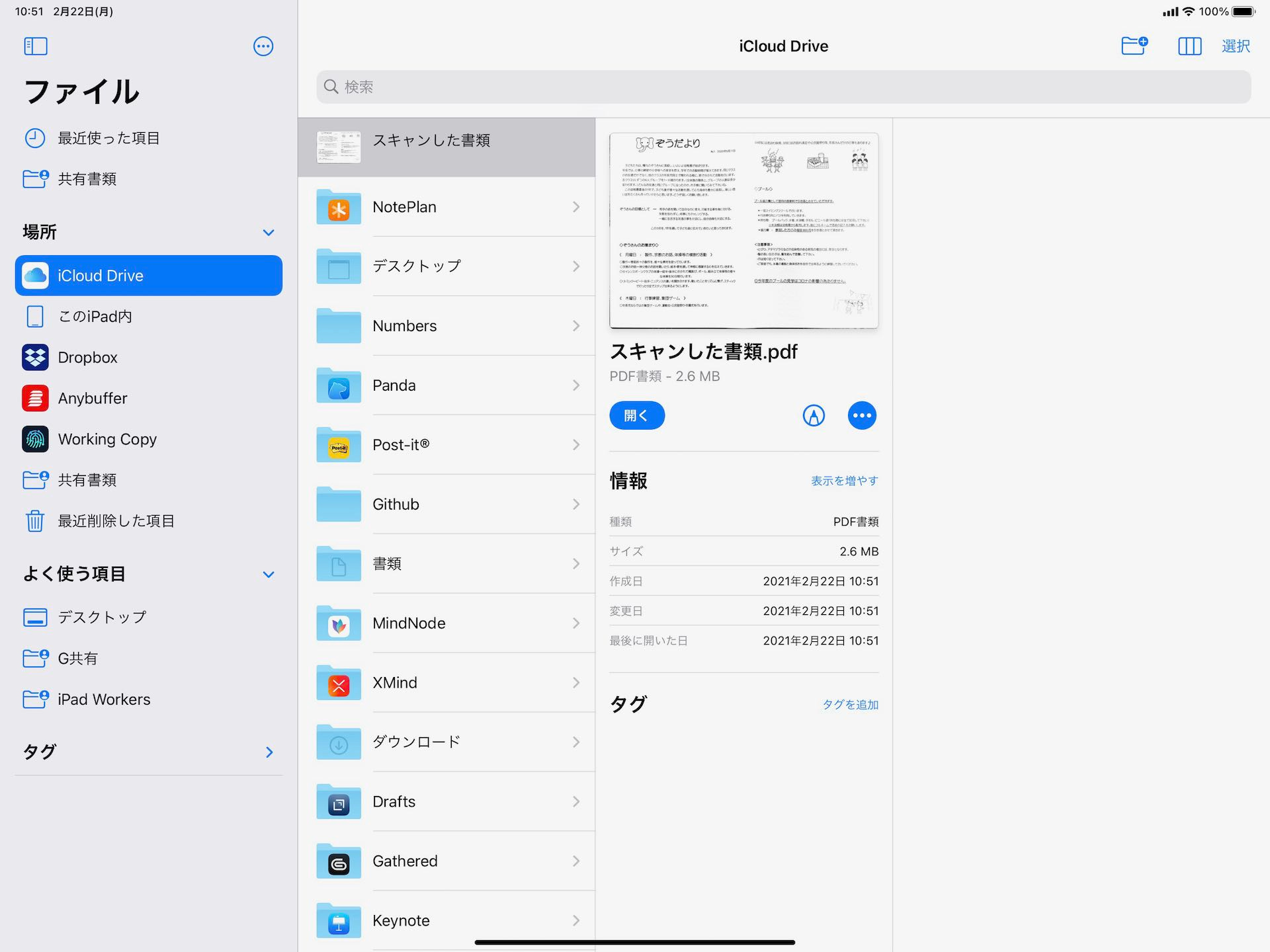The width and height of the screenshot is (1270, 952).
Task: Click 選択 to enter selection mode
Action: [x=1237, y=46]
